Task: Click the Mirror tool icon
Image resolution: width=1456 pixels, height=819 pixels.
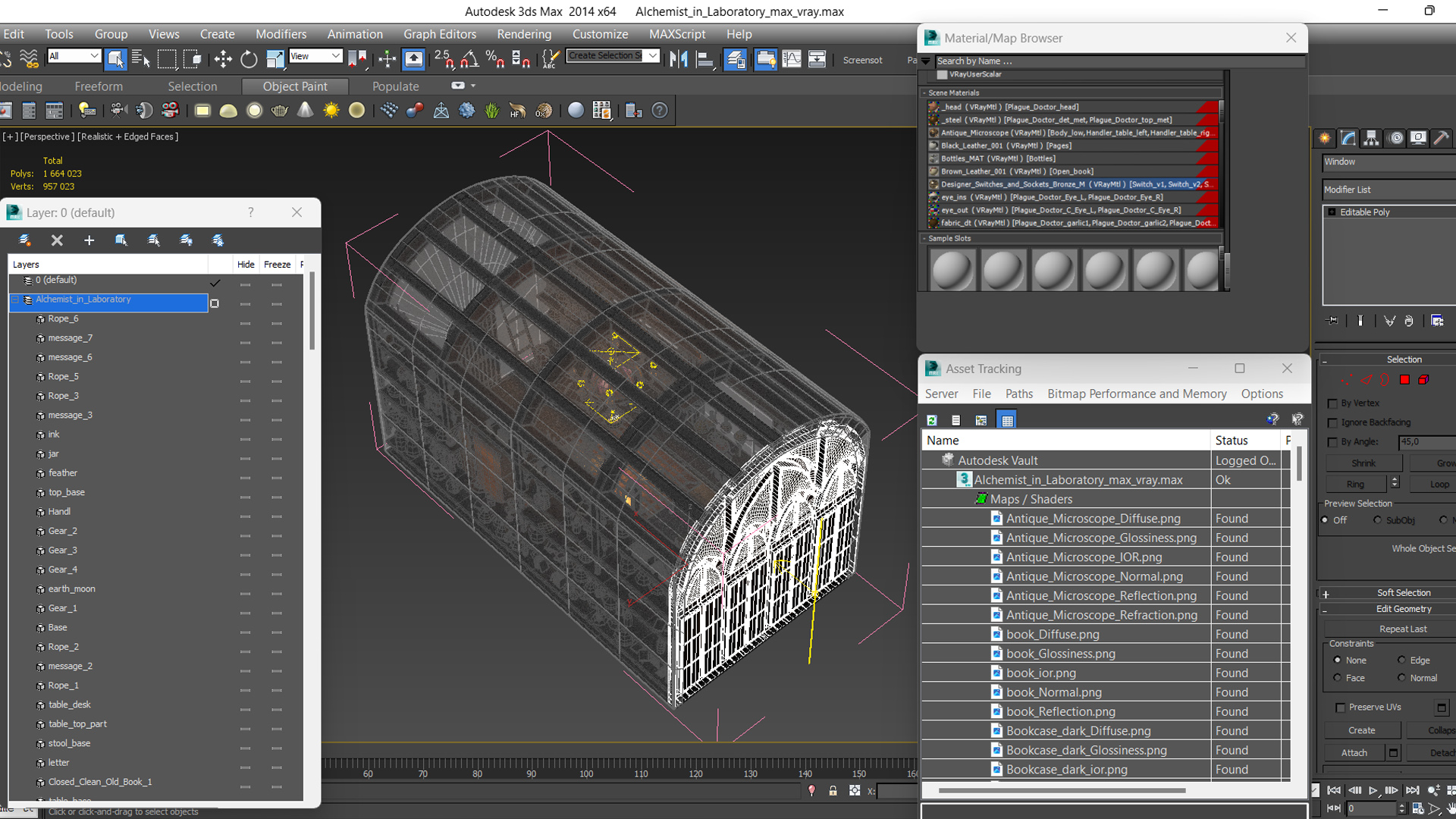Action: [x=679, y=58]
